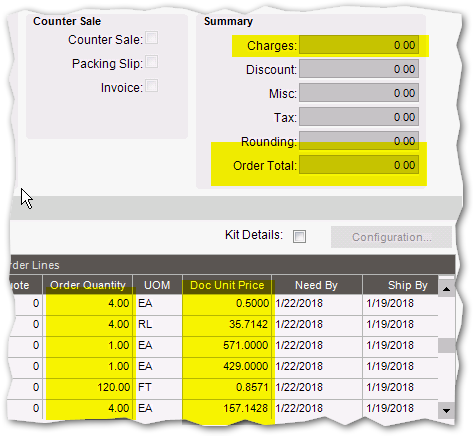Tick the Packing Slip checkbox
Viewport: 474px width, 436px height.
152,62
